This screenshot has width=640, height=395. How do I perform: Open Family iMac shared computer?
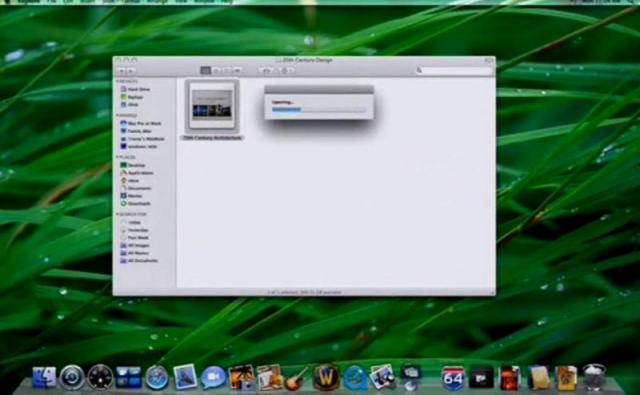click(x=136, y=131)
